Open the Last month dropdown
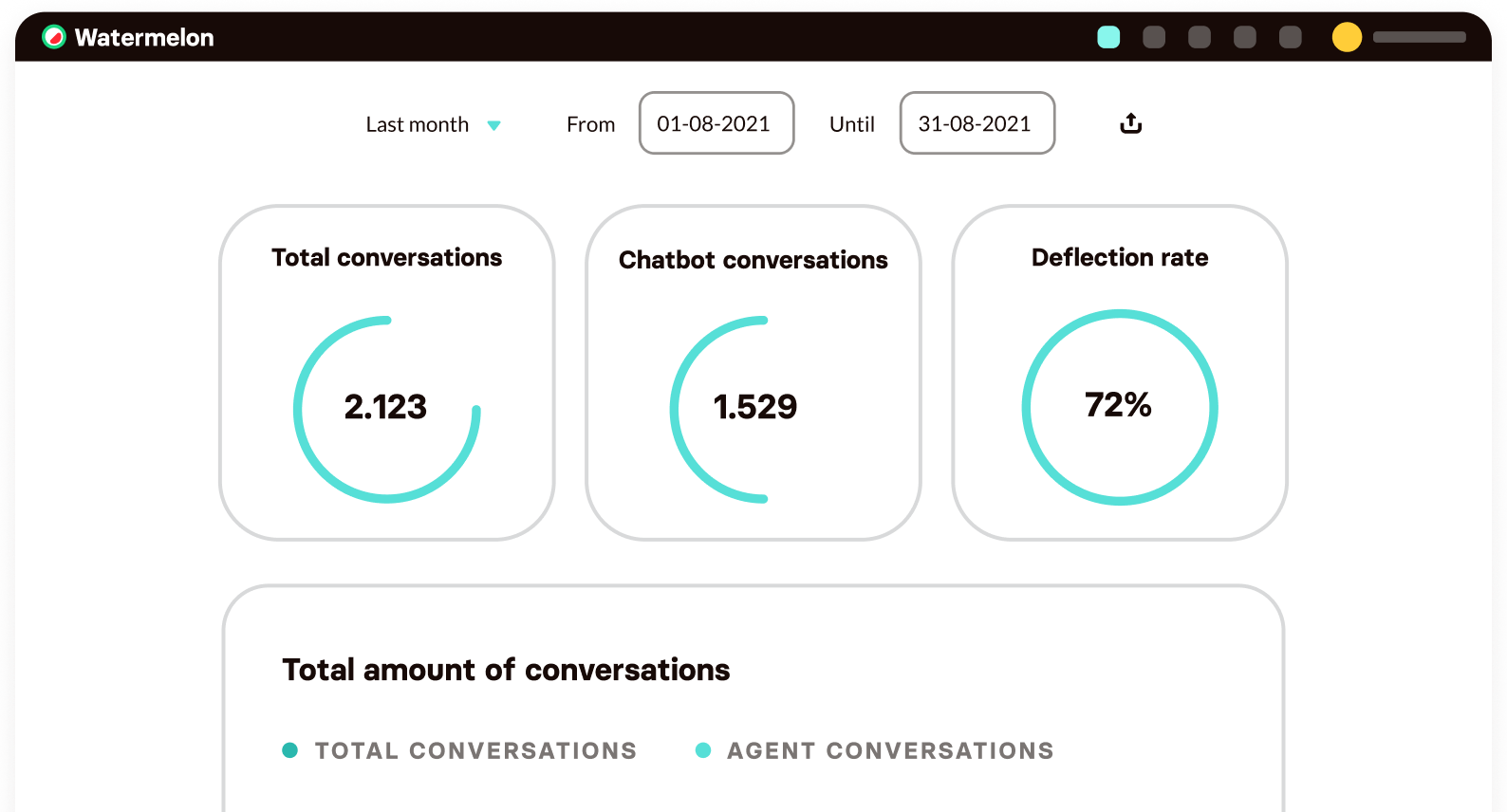 [418, 123]
